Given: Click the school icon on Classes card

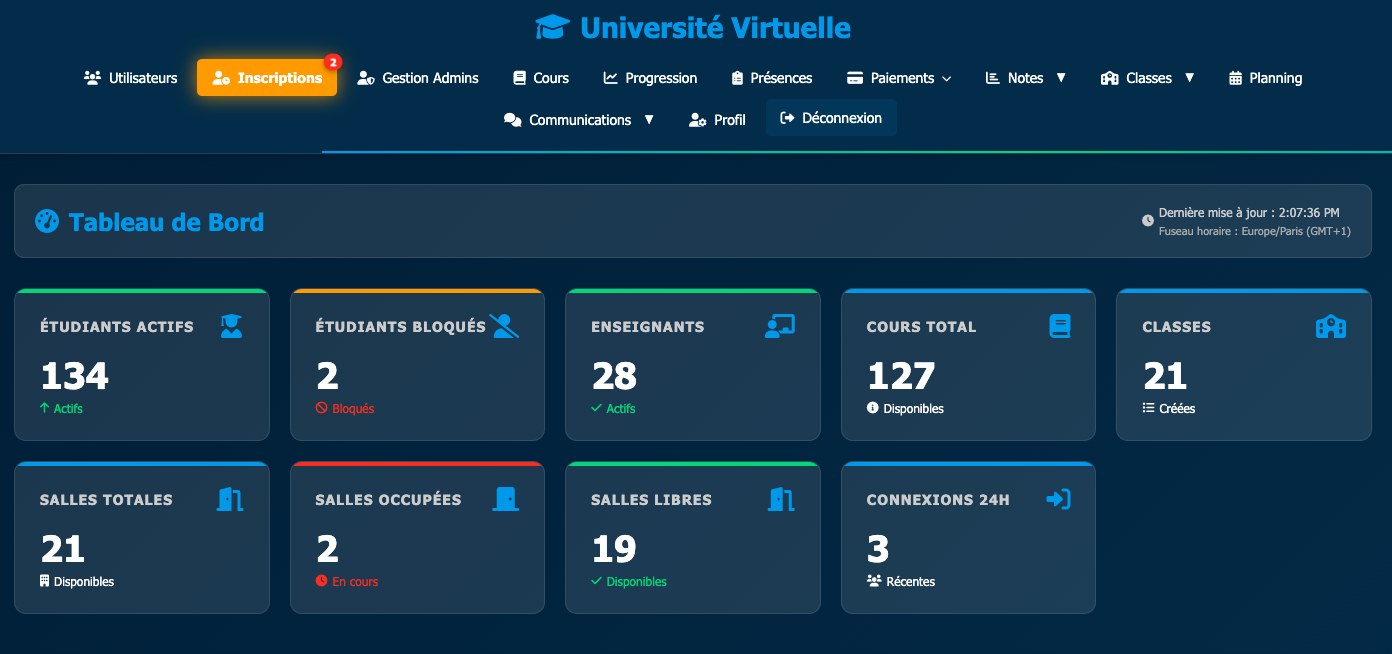Looking at the screenshot, I should pyautogui.click(x=1330, y=326).
